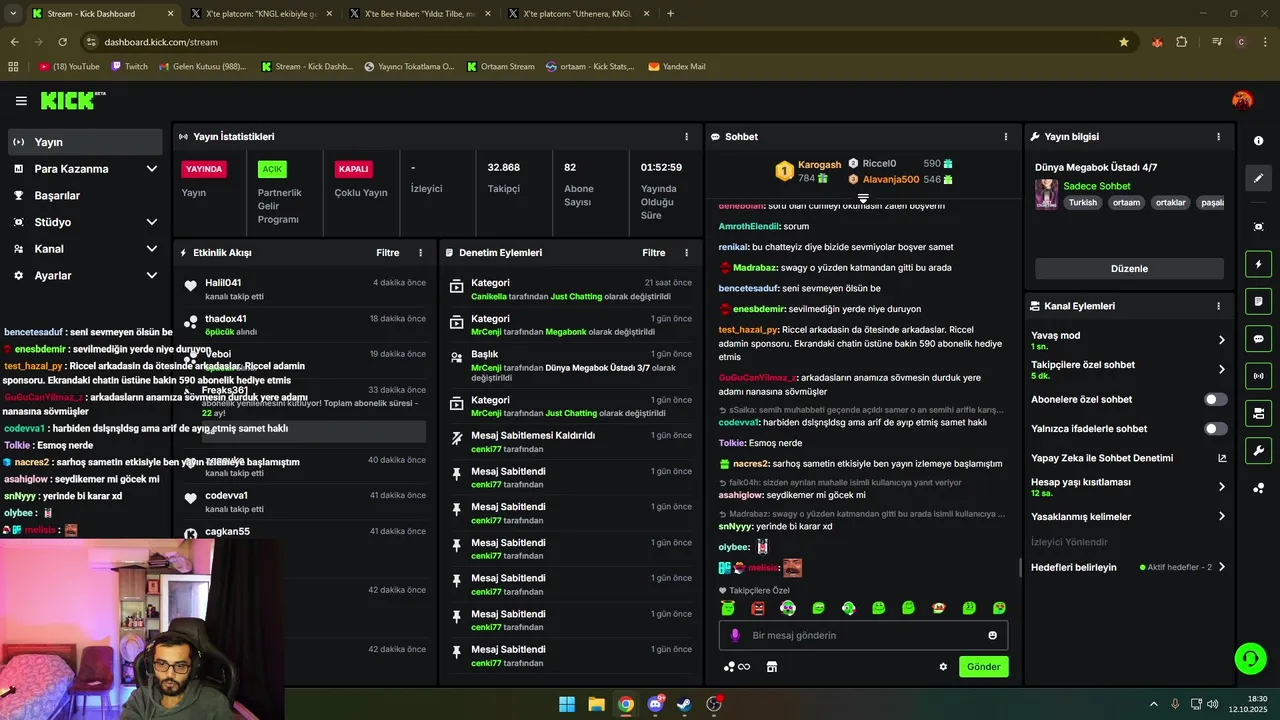Toggle the lightning bolt activity widget icon
Viewport: 1280px width, 720px height.
1258,264
